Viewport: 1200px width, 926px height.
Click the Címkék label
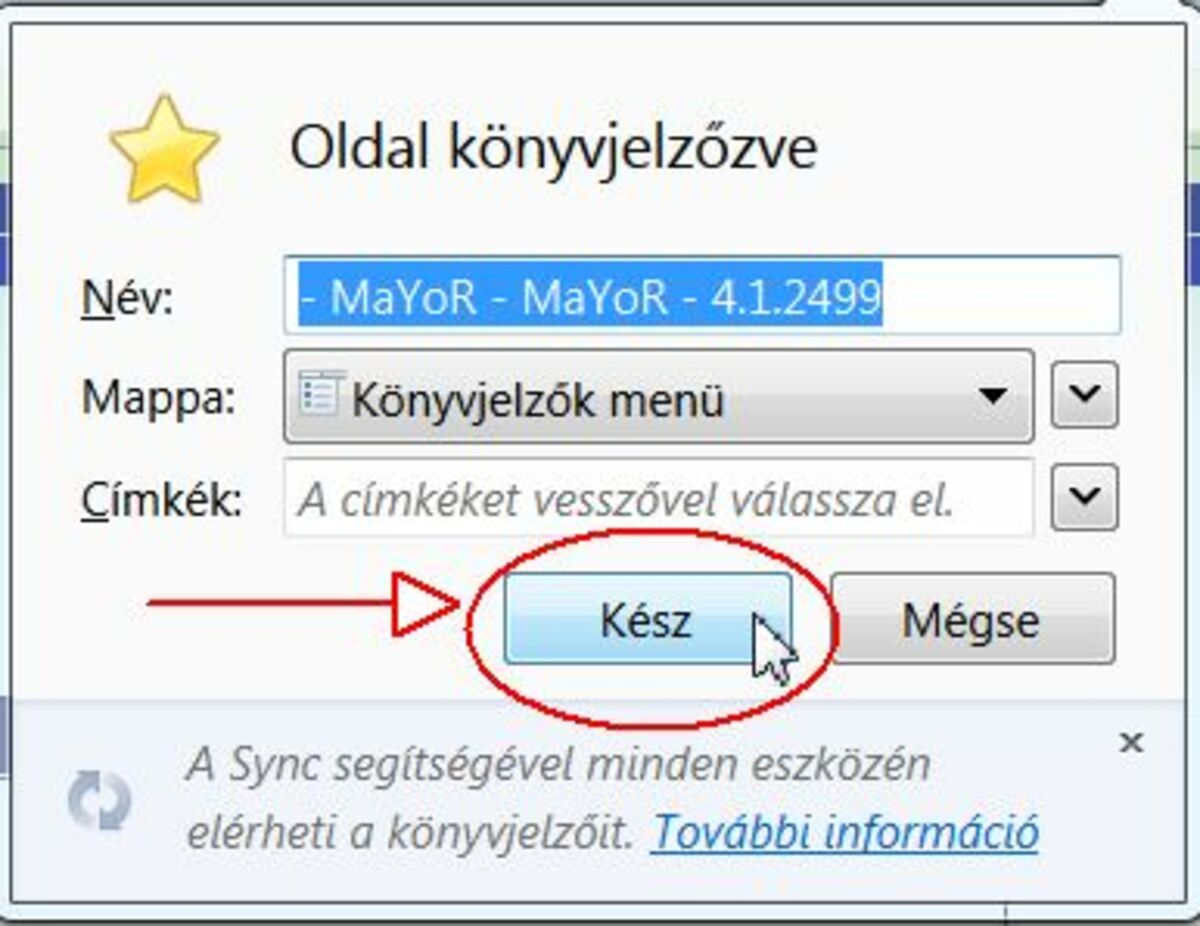(x=161, y=499)
